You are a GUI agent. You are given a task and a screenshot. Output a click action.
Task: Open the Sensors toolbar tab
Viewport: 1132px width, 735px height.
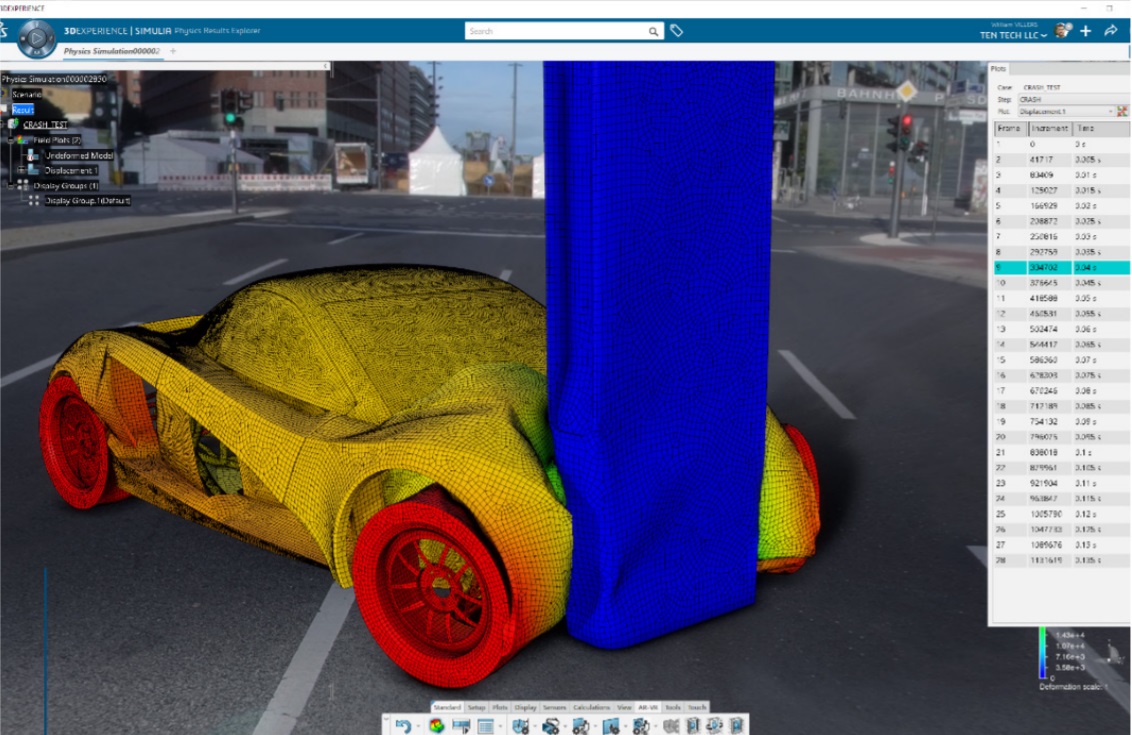click(554, 707)
